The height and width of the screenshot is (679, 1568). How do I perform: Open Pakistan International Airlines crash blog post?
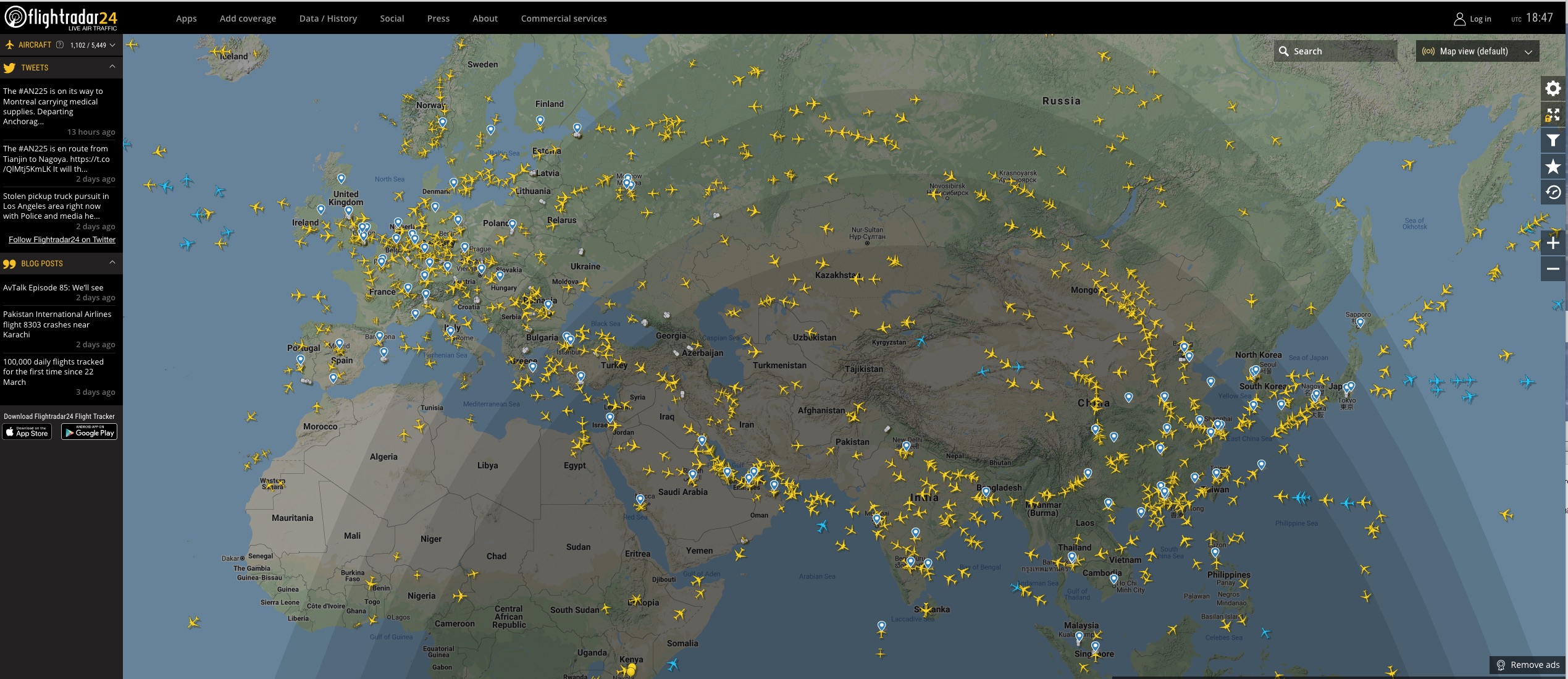coord(57,324)
